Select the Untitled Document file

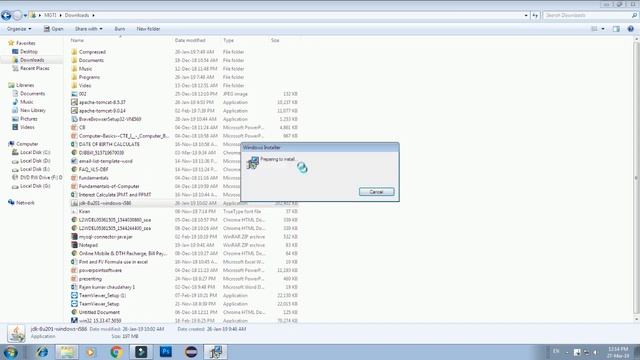[99, 312]
